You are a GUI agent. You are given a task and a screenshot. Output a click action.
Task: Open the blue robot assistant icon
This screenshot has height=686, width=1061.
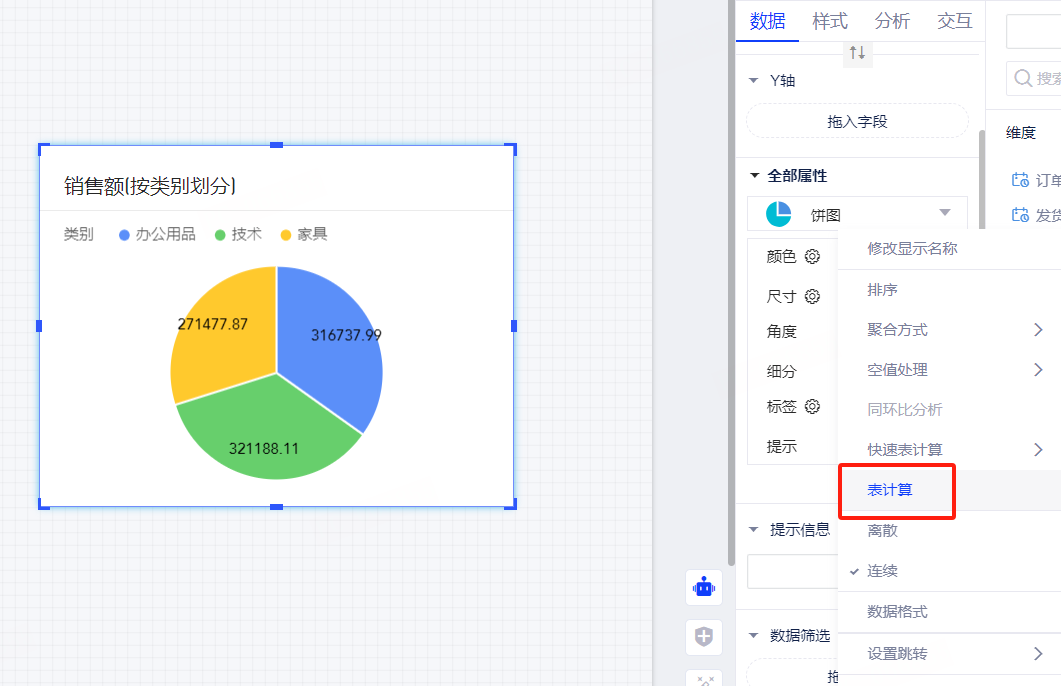pos(705,588)
